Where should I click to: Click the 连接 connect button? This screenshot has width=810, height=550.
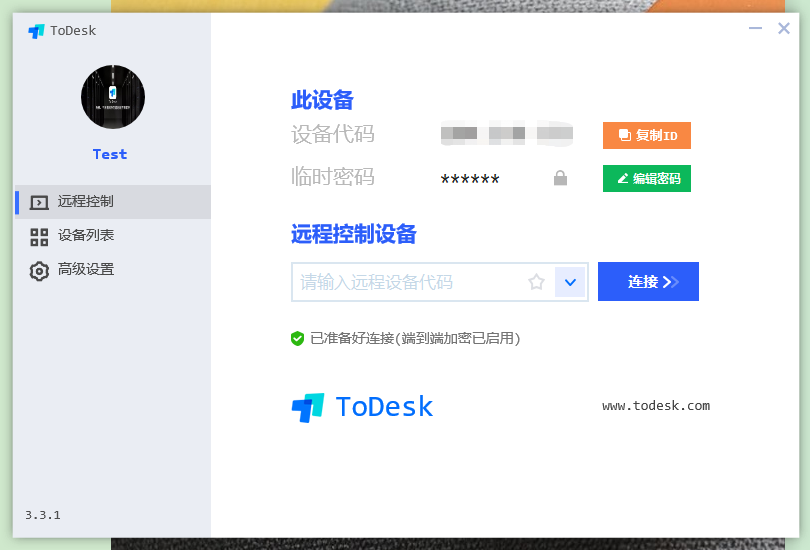[648, 281]
